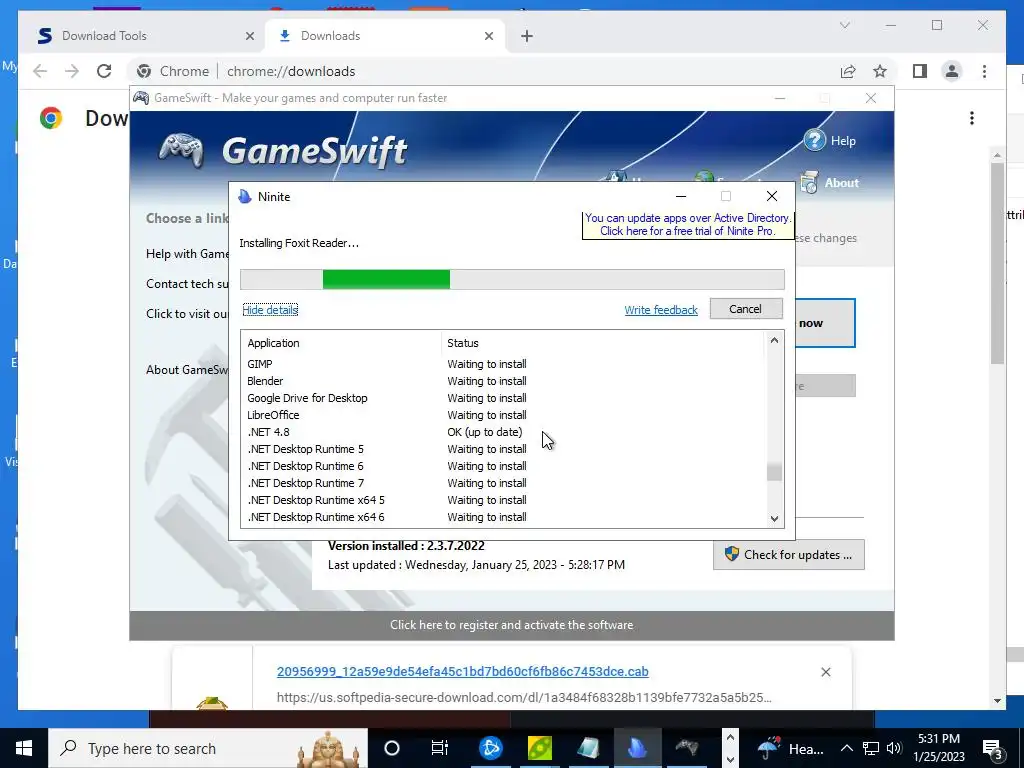Select the GIMP row in application list

click(x=503, y=364)
